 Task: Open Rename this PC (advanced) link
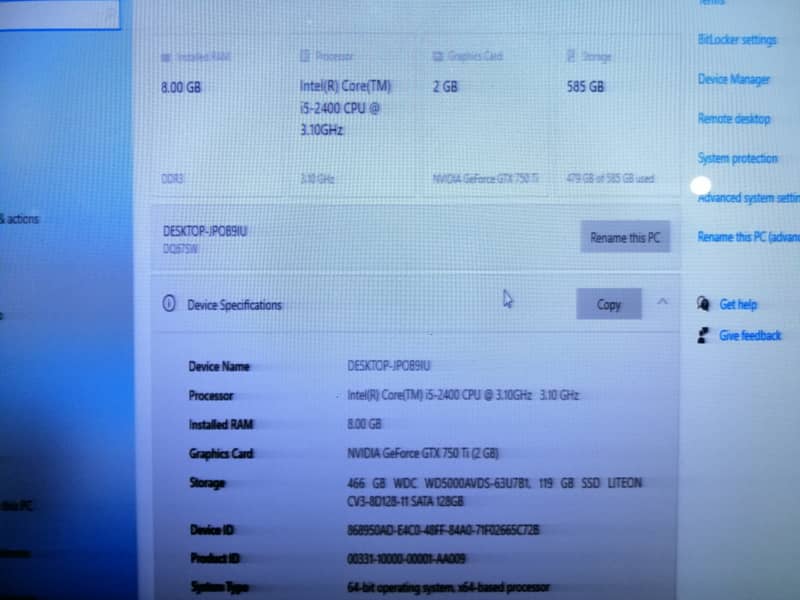pyautogui.click(x=748, y=237)
